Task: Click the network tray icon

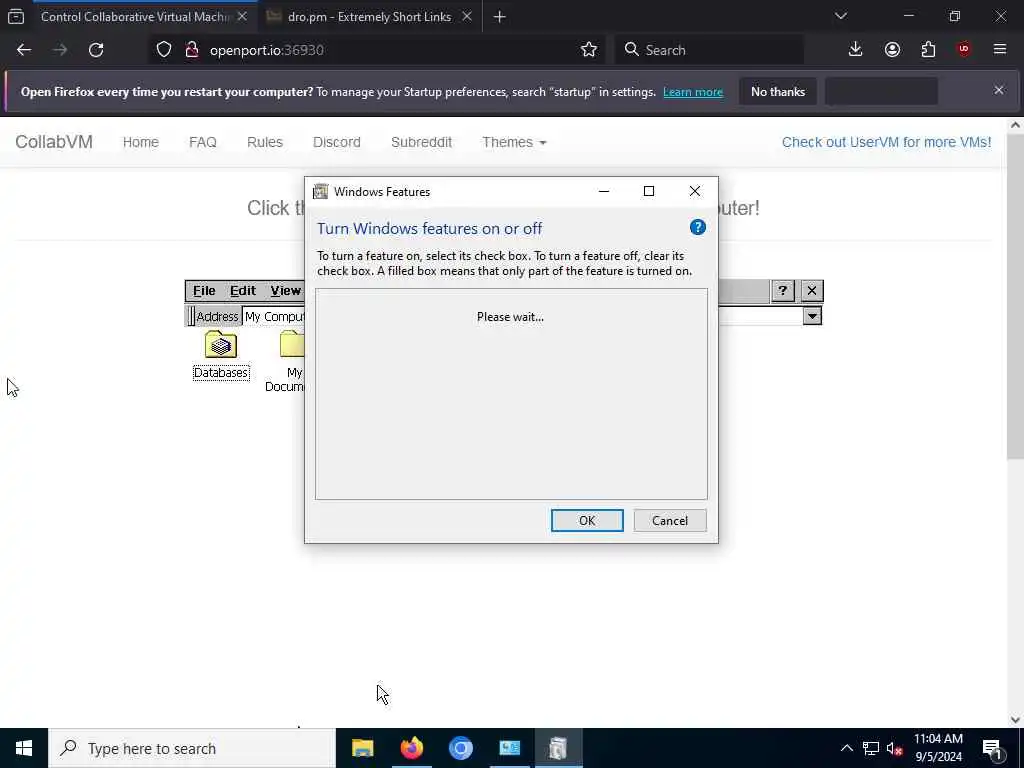Action: [x=871, y=748]
